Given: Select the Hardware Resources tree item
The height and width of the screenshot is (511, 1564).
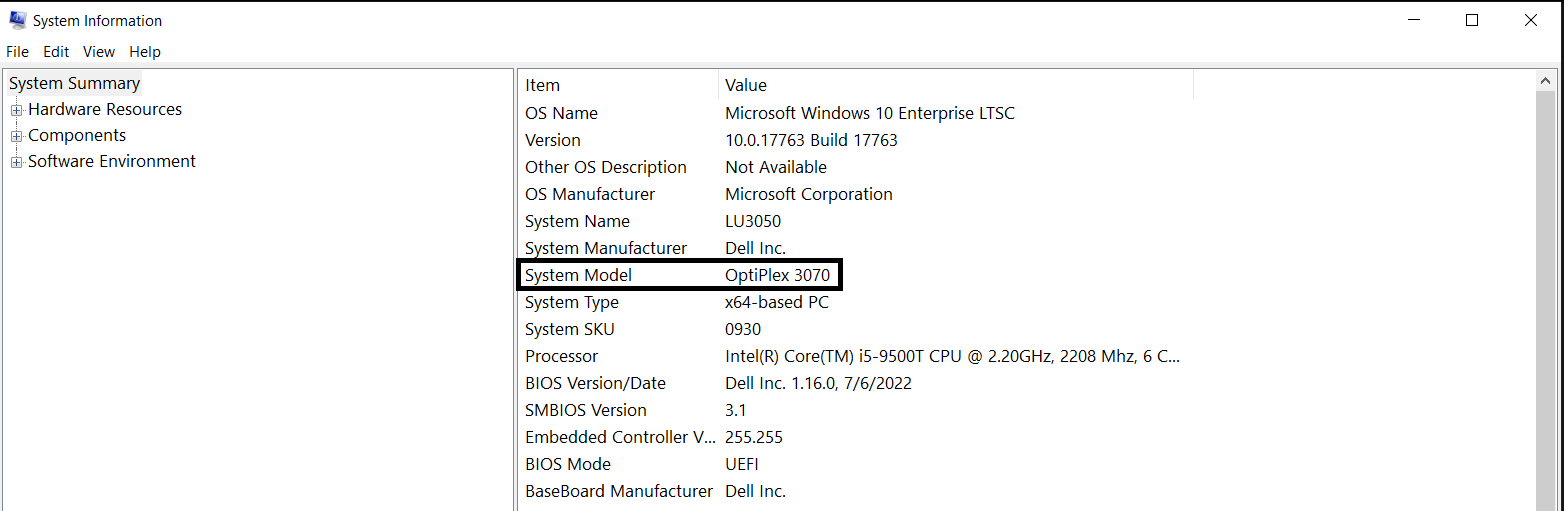Looking at the screenshot, I should (105, 110).
